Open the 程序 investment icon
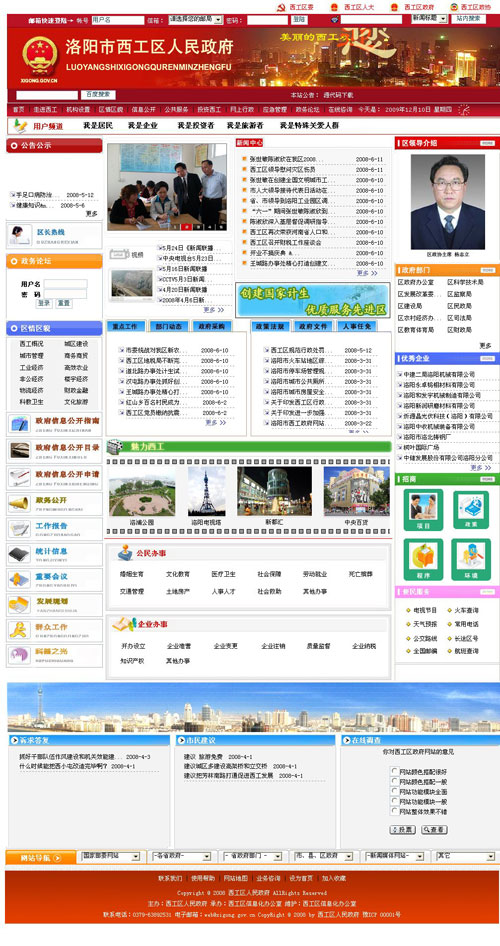The width and height of the screenshot is (500, 946). click(423, 559)
